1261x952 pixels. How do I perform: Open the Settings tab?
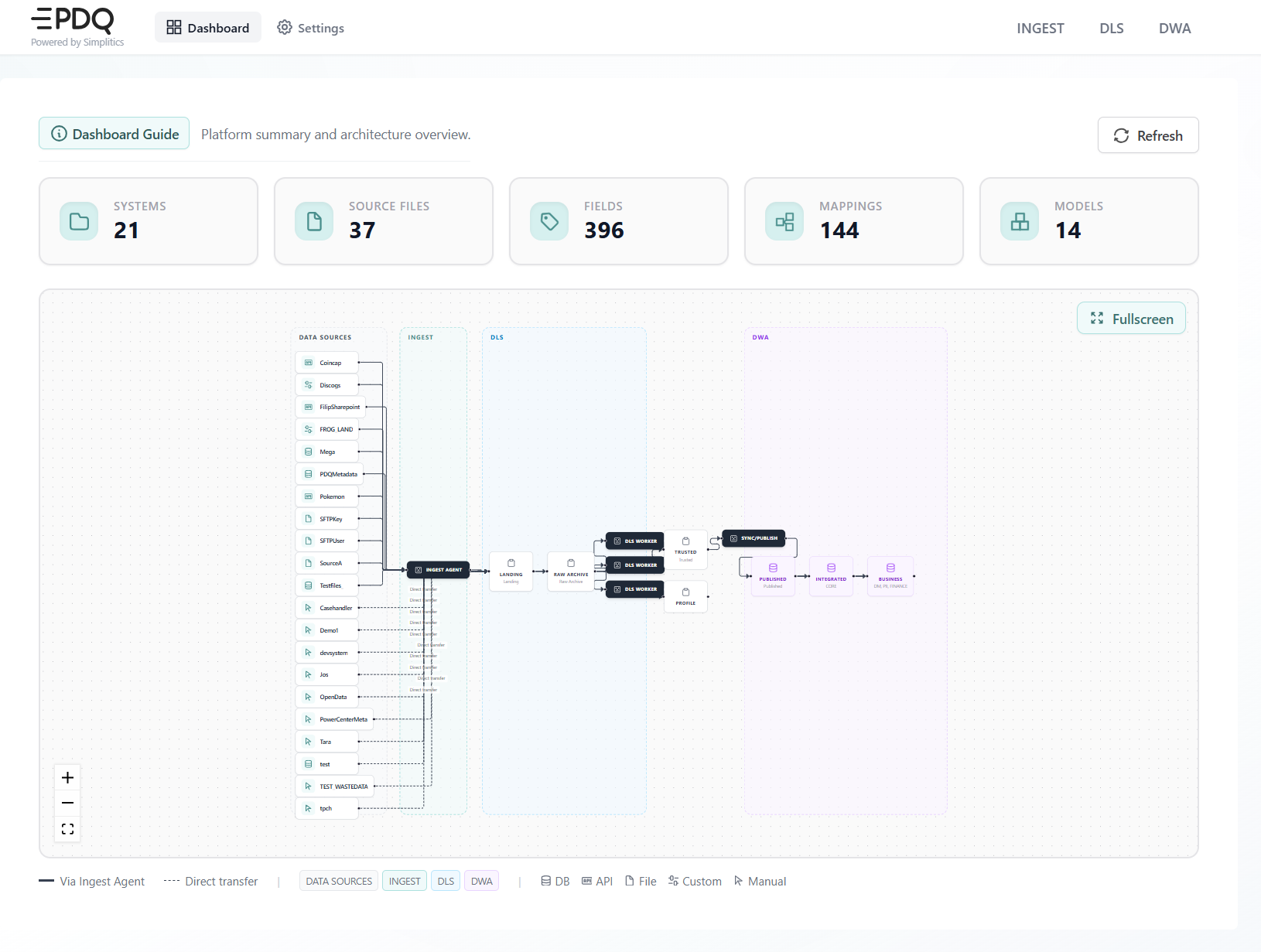311,28
